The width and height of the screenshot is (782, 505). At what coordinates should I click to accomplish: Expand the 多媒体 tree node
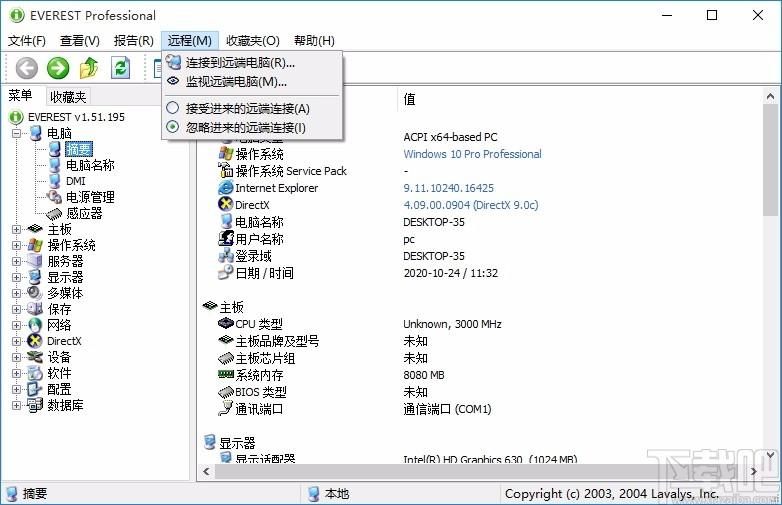point(16,293)
